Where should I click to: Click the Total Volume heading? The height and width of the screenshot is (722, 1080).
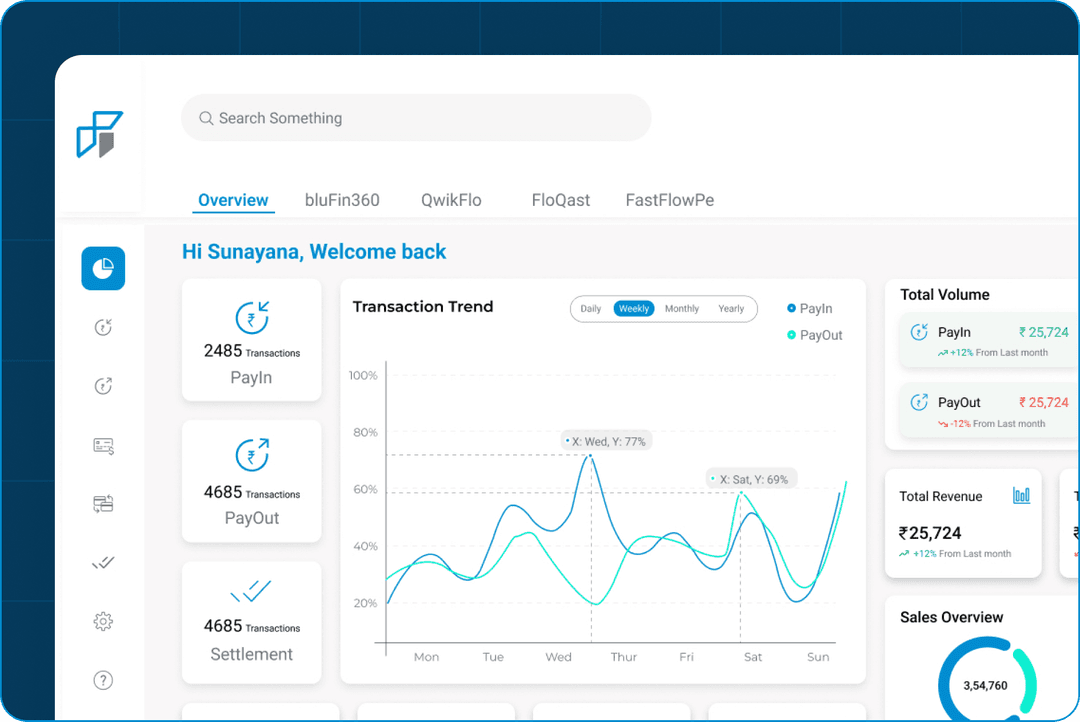(944, 295)
